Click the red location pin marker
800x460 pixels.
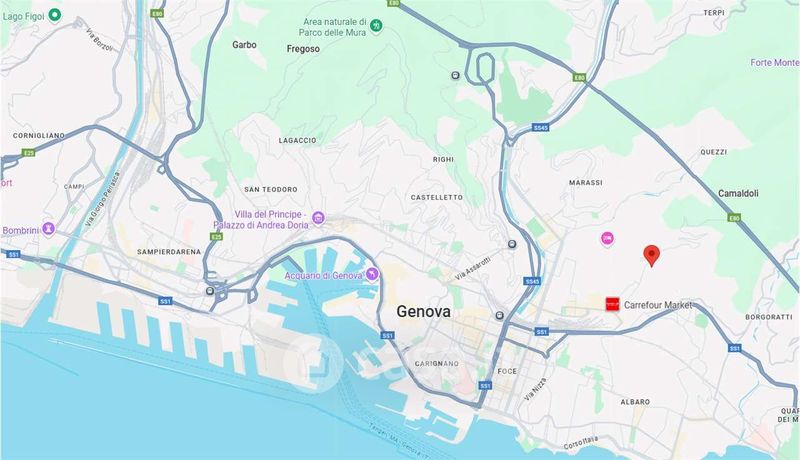pos(651,255)
